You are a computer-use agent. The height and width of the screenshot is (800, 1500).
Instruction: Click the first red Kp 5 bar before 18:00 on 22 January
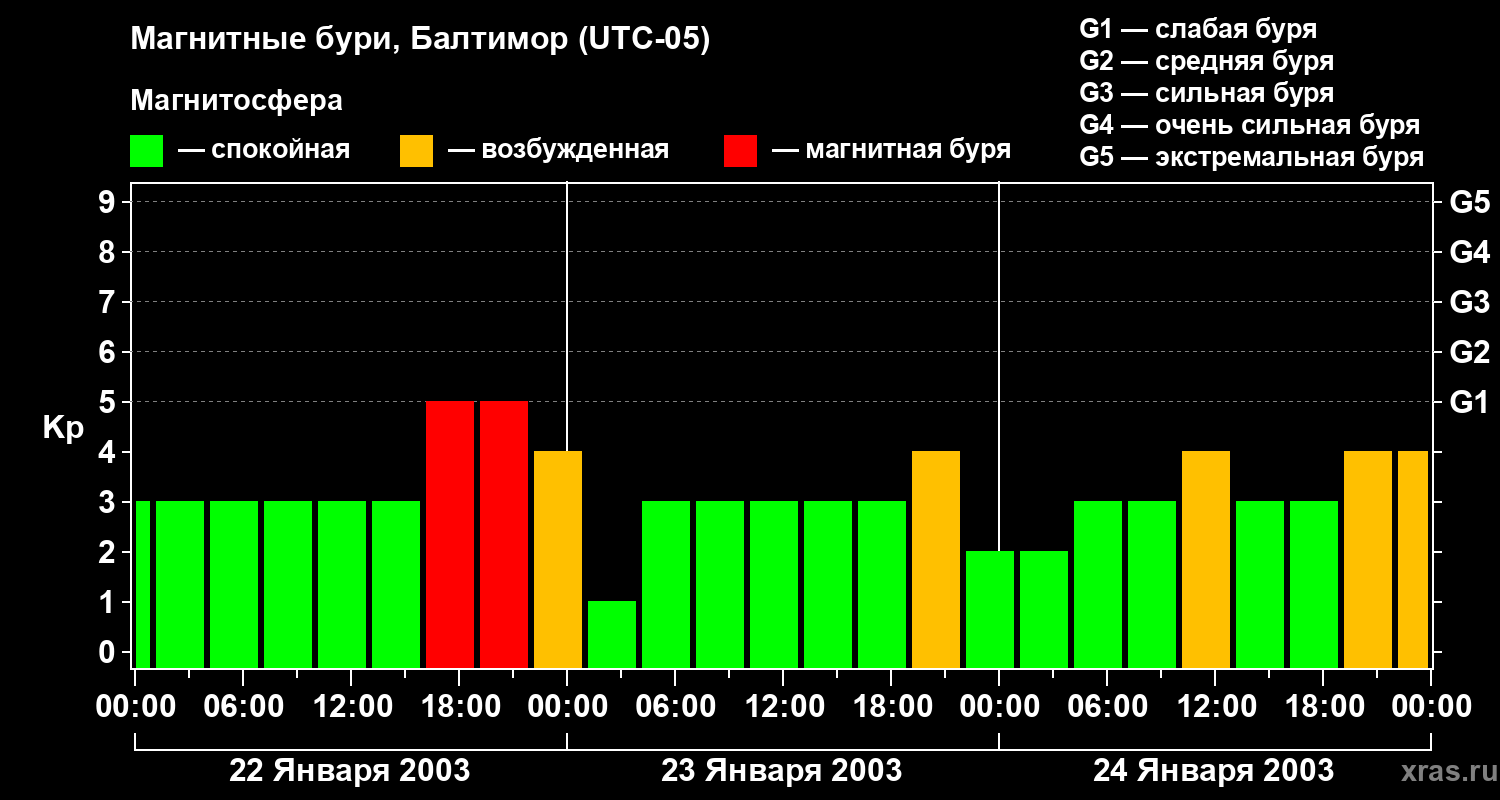tap(450, 535)
